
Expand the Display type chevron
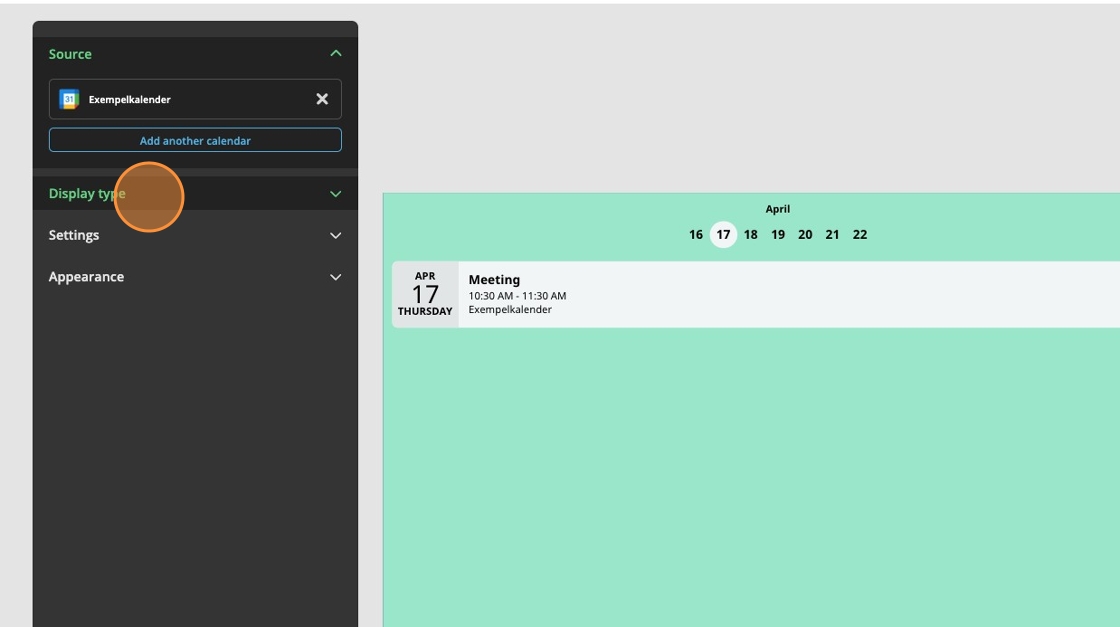pos(336,194)
